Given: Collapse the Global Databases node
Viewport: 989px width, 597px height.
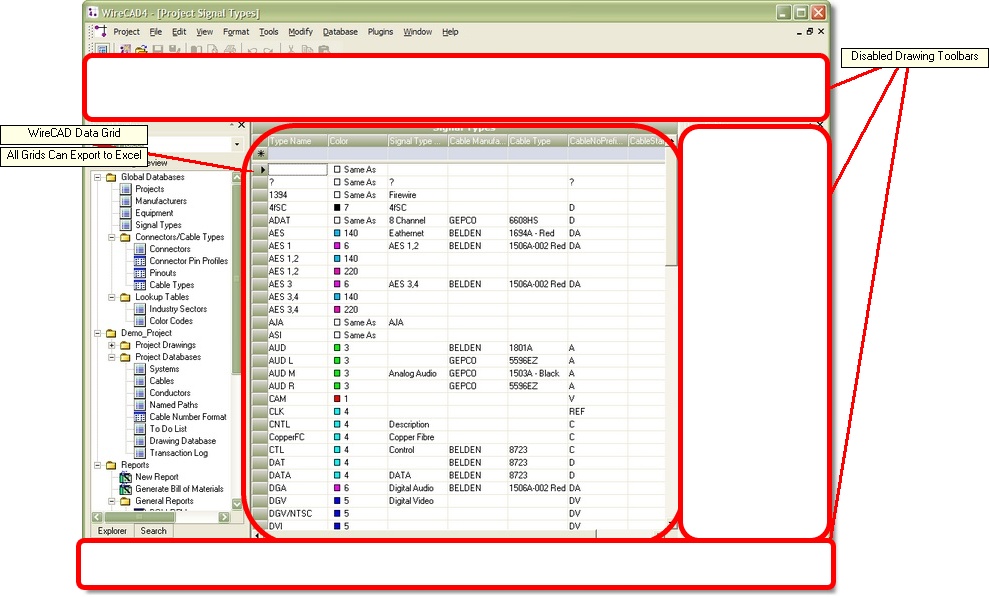Looking at the screenshot, I should pos(98,177).
